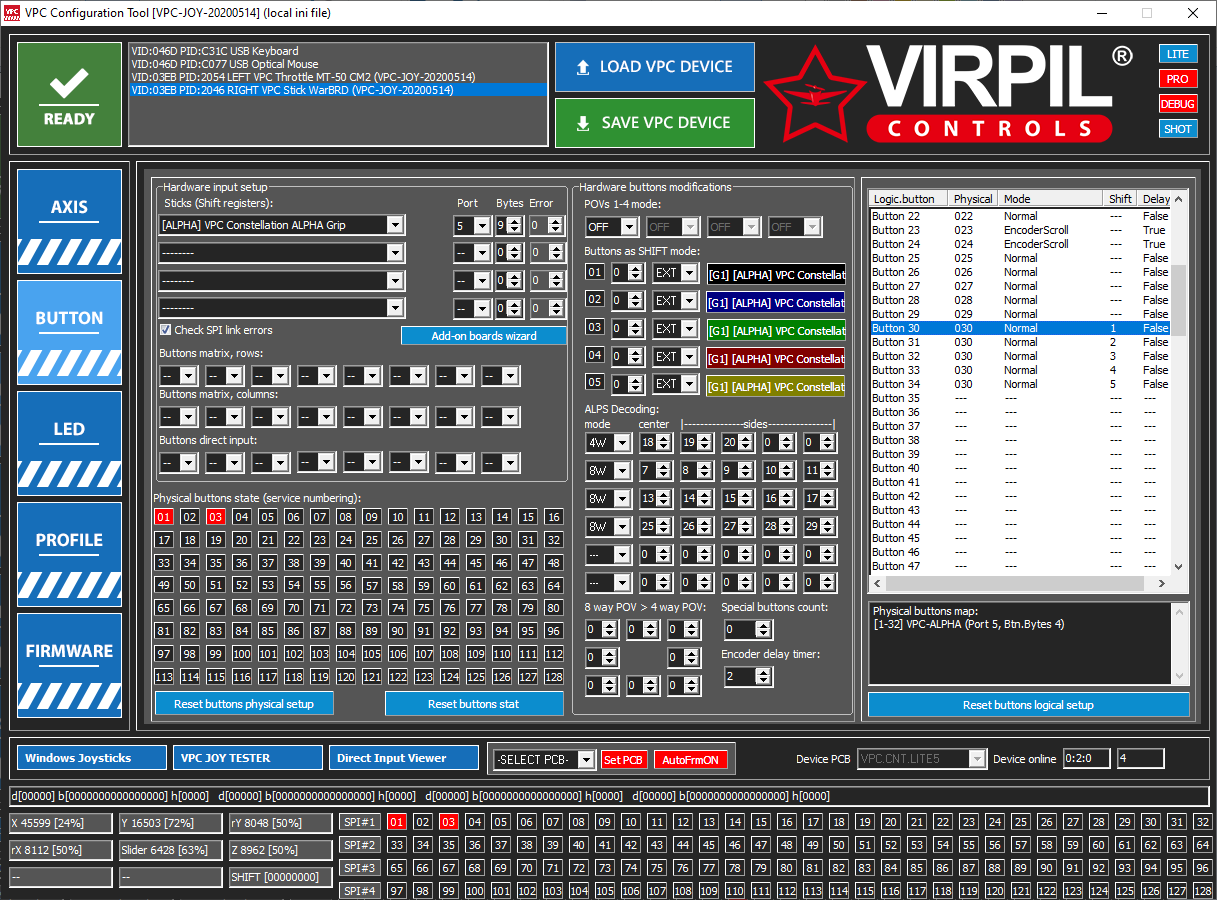Open the first Buttons direct input dropdown

click(178, 463)
